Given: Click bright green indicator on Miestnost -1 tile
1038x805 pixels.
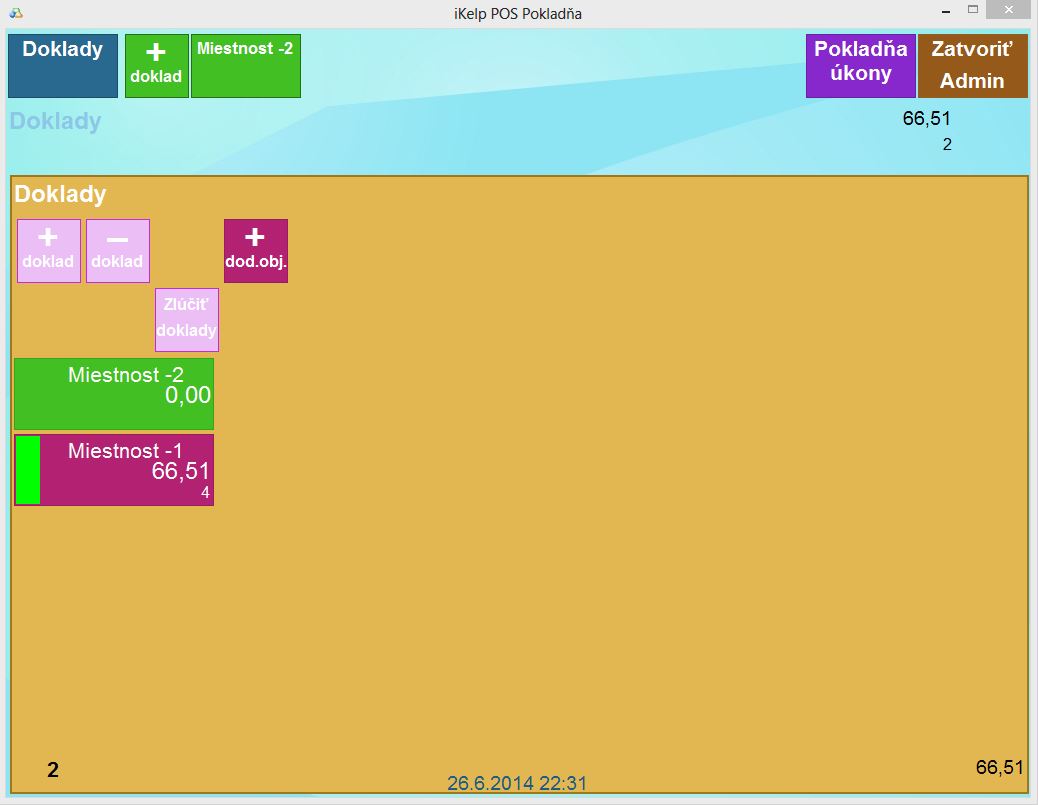Looking at the screenshot, I should pos(28,470).
